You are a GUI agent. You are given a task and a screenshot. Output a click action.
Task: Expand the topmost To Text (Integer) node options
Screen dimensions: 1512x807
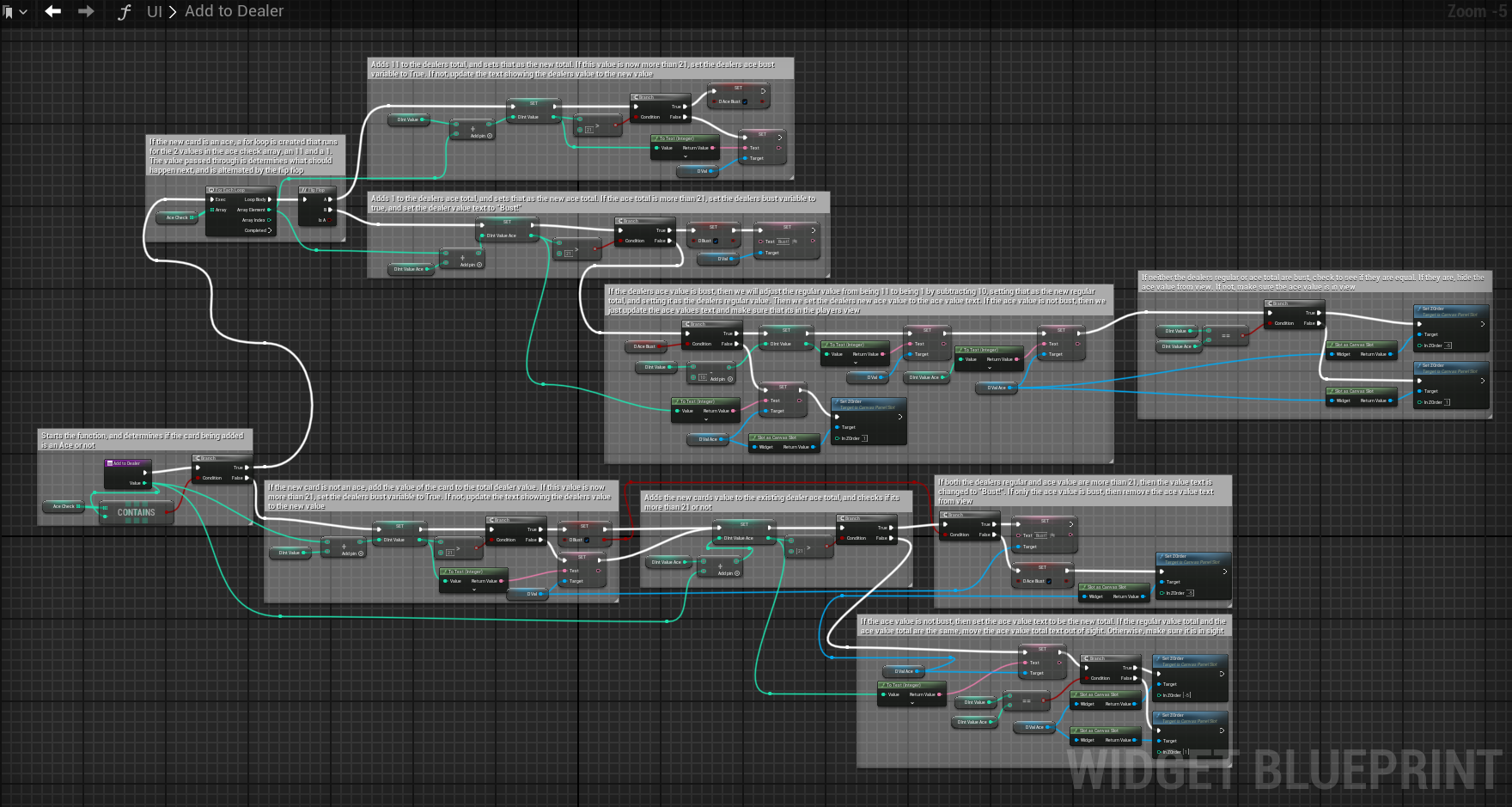pos(685,156)
